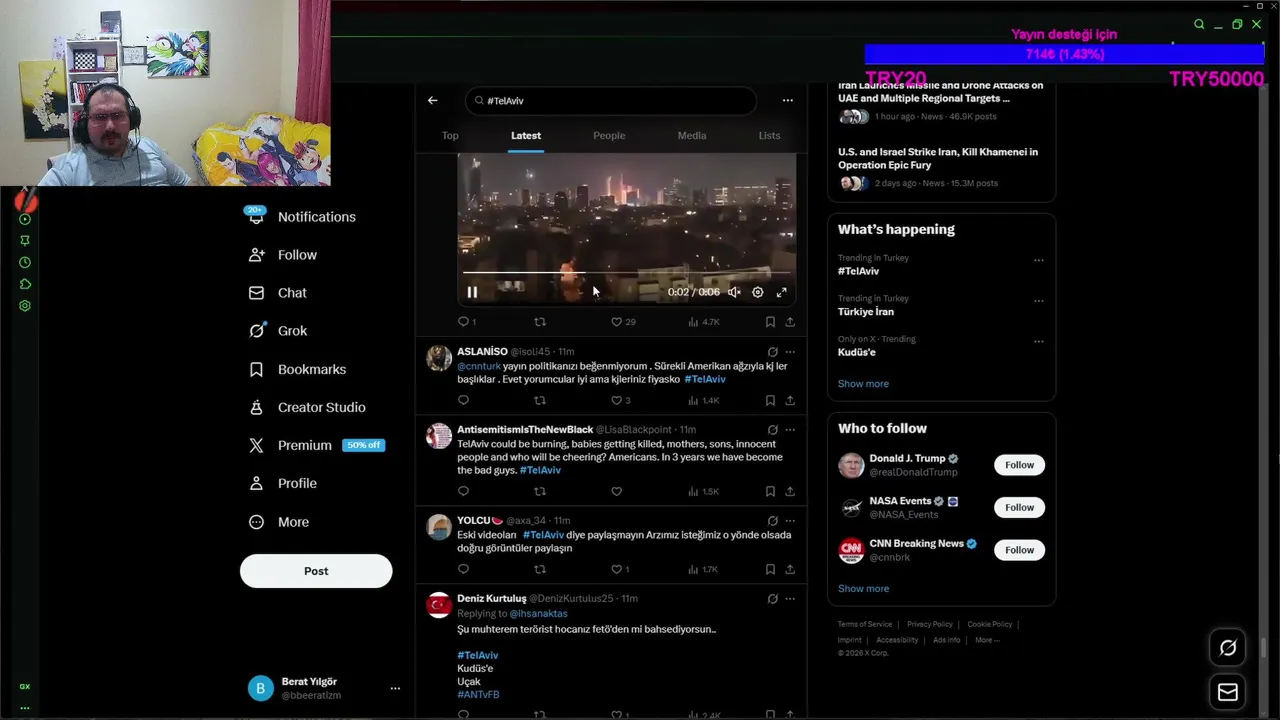Open options for trending #TelAviv
Image resolution: width=1280 pixels, height=720 pixels.
(x=1038, y=260)
